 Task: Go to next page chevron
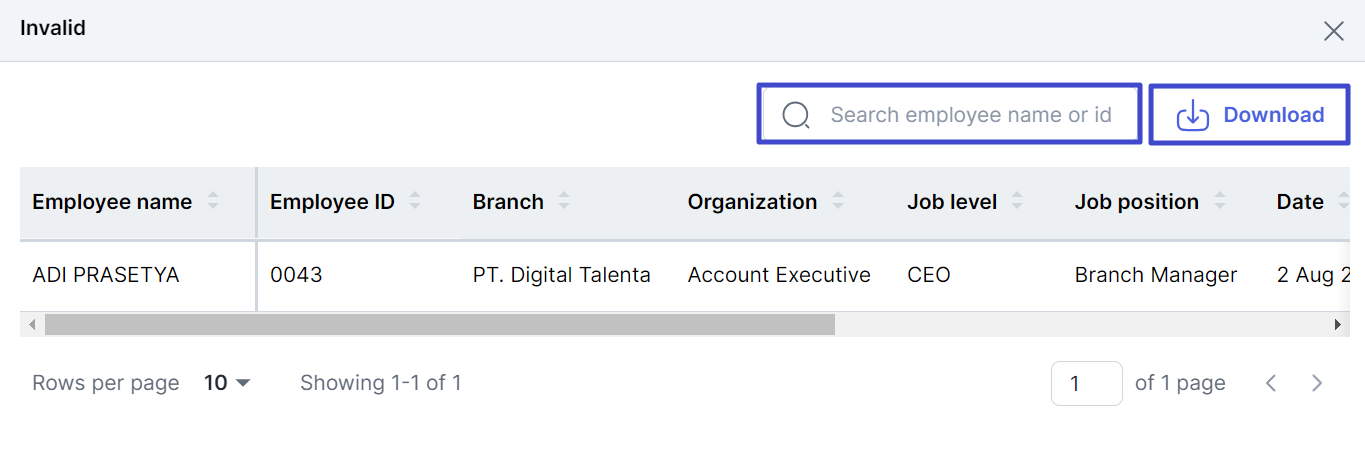pos(1317,383)
